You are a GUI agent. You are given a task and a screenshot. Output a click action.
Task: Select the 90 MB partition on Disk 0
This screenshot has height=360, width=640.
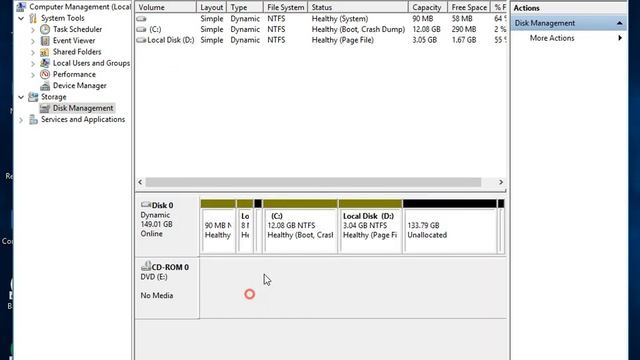pos(218,227)
